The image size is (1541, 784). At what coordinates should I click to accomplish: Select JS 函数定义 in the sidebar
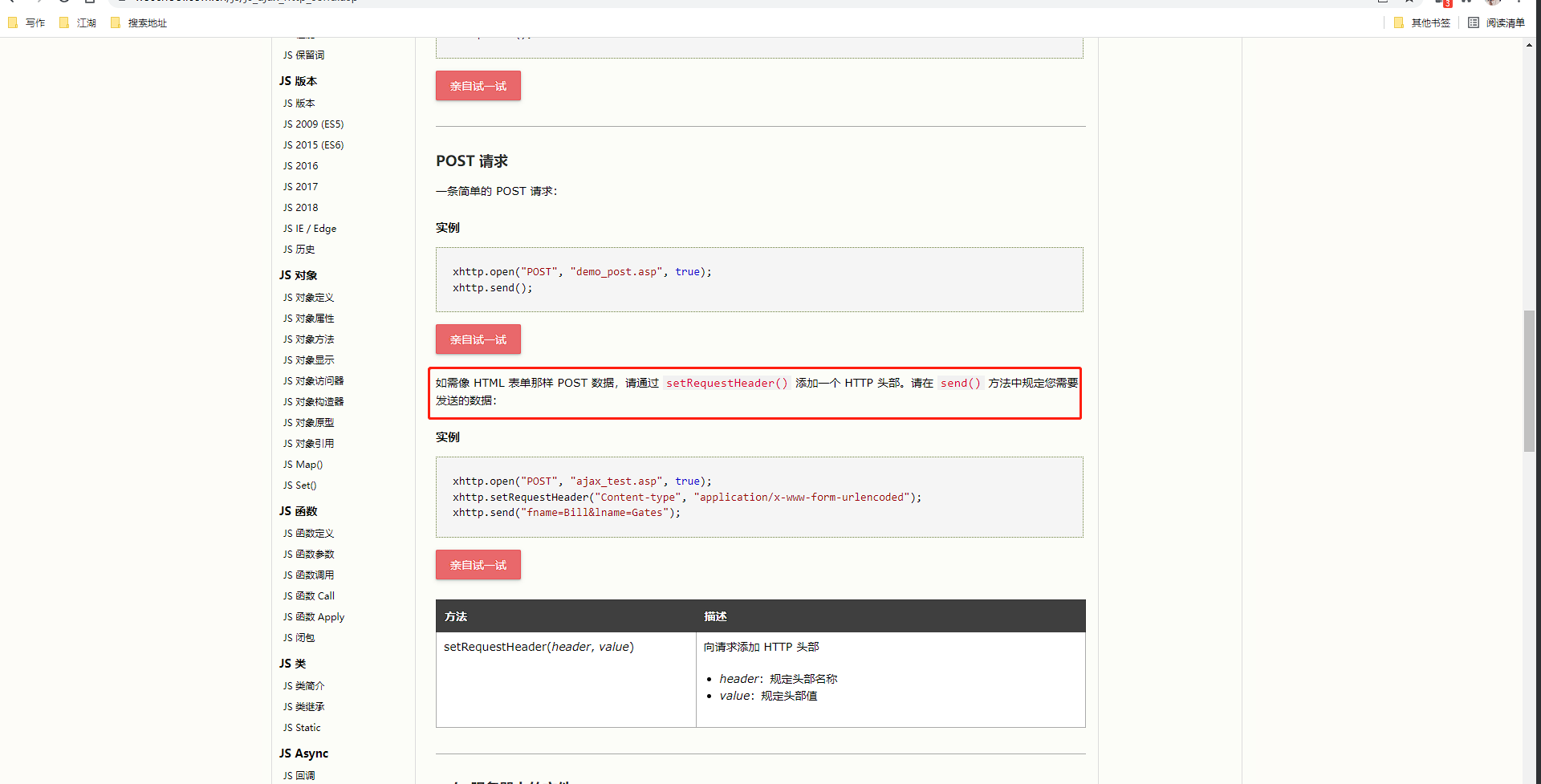coord(308,534)
